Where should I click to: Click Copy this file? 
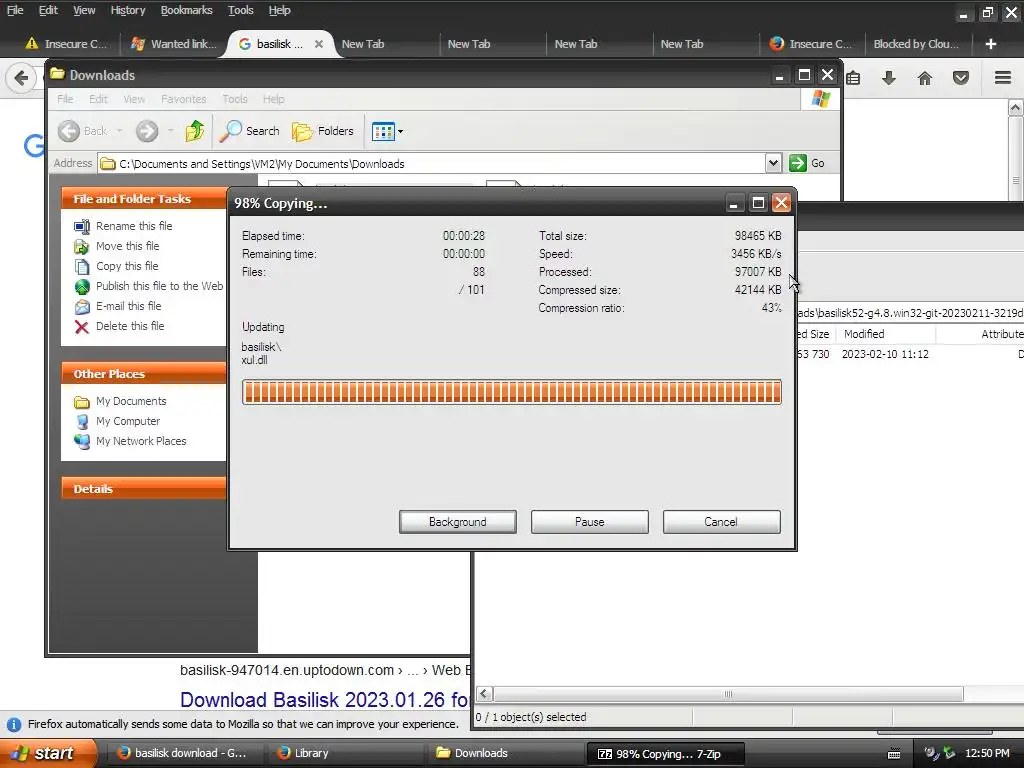(127, 266)
